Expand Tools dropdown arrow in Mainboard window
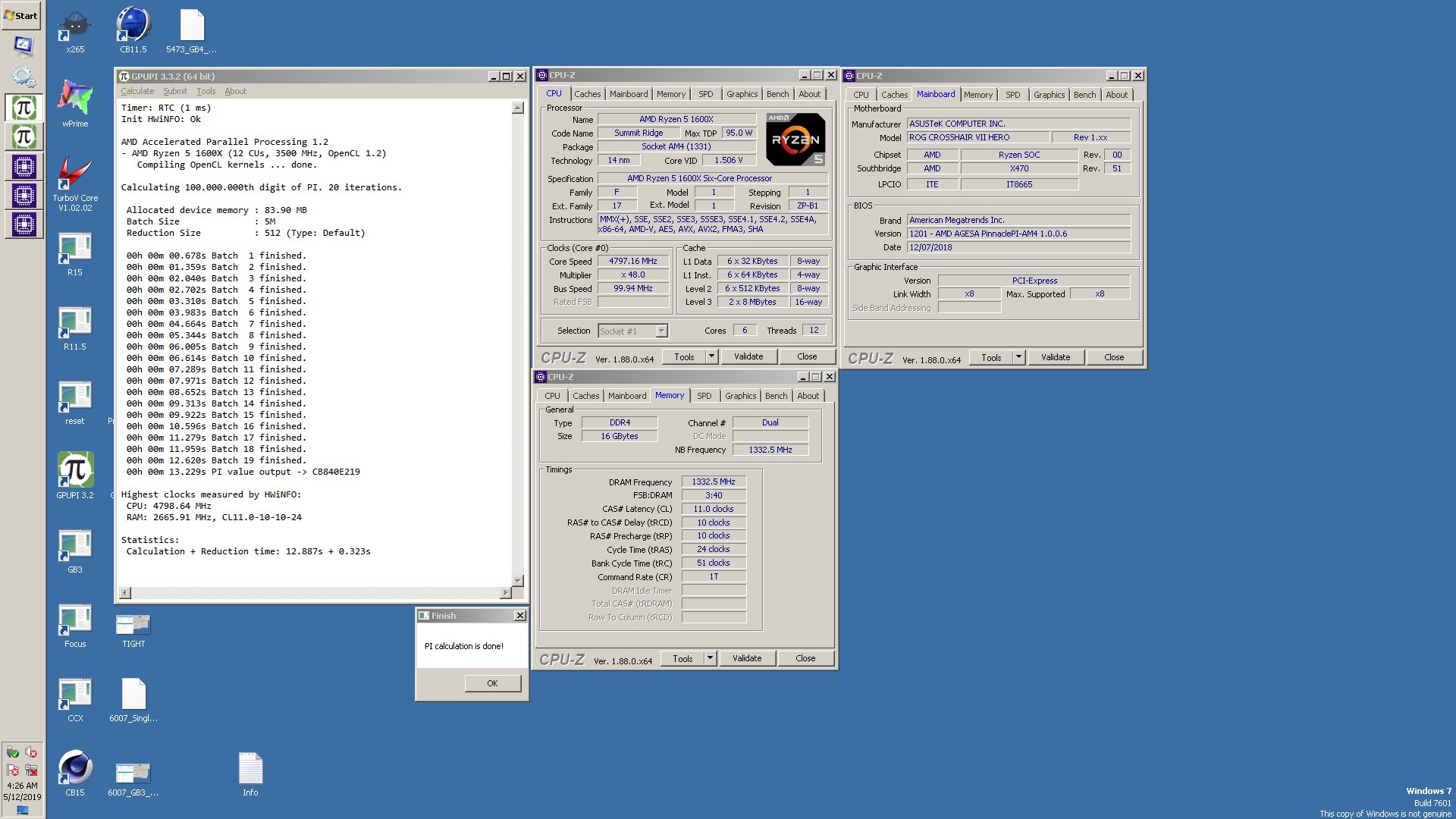 1018,357
